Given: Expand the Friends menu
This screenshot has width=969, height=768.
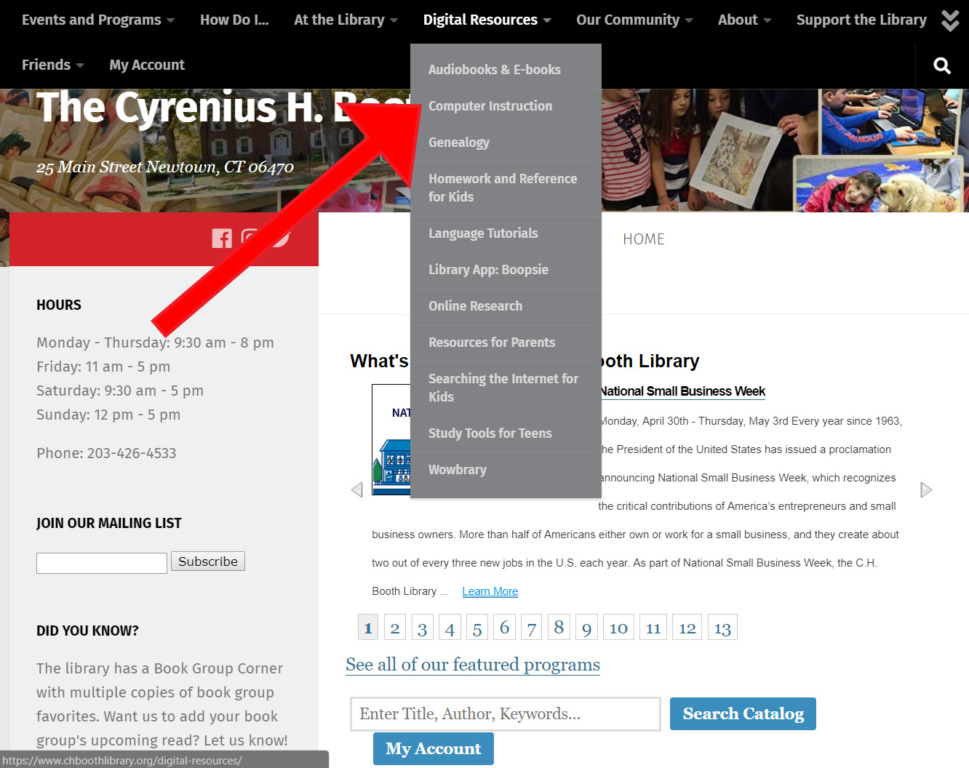Looking at the screenshot, I should click(x=53, y=65).
